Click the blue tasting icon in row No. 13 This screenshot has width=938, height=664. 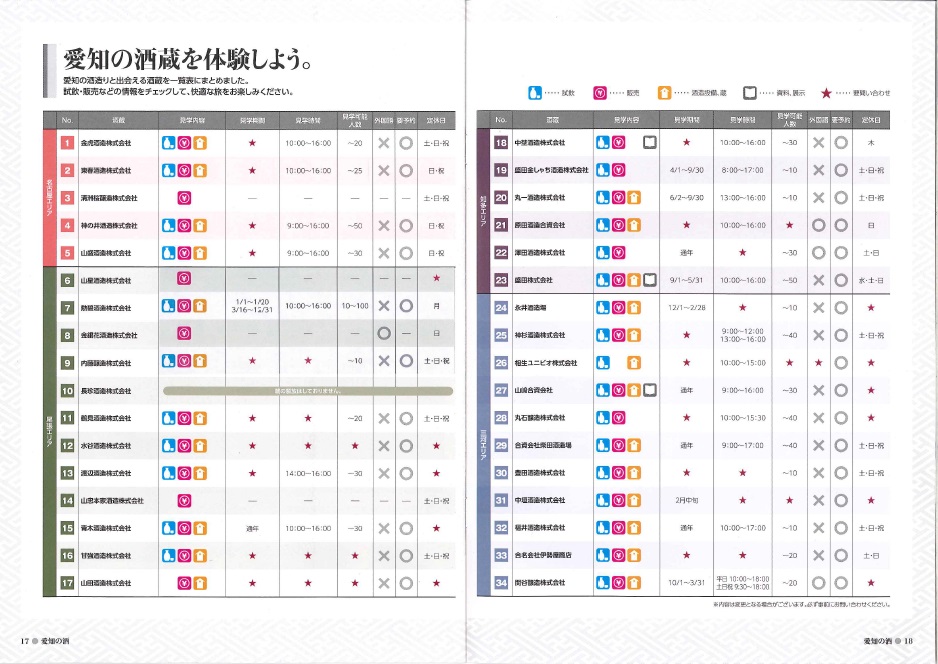coord(169,473)
